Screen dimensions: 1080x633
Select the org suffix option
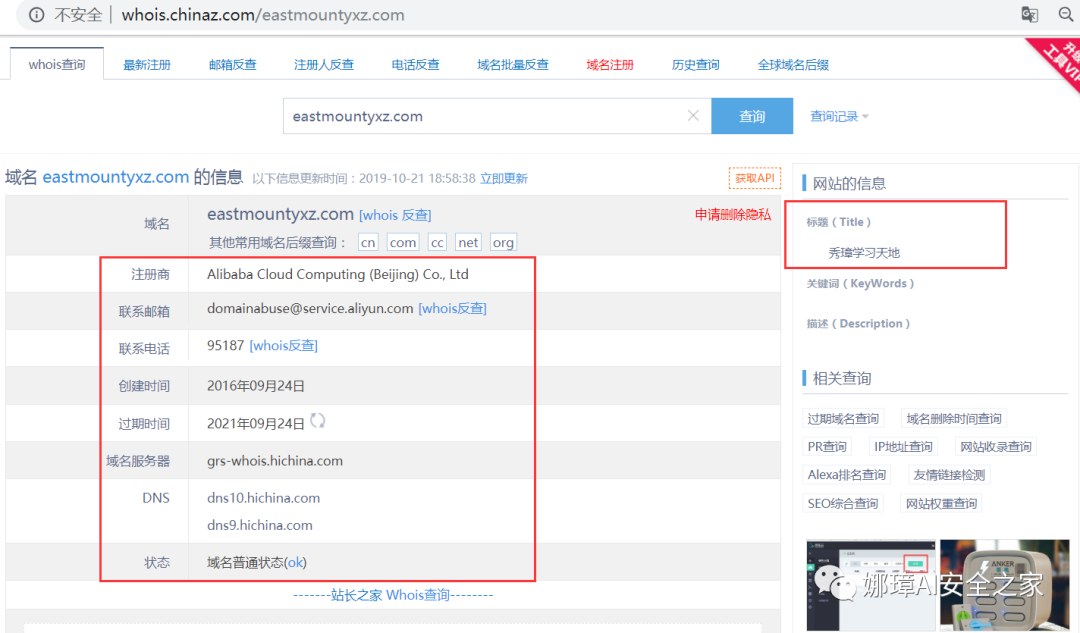[x=503, y=242]
